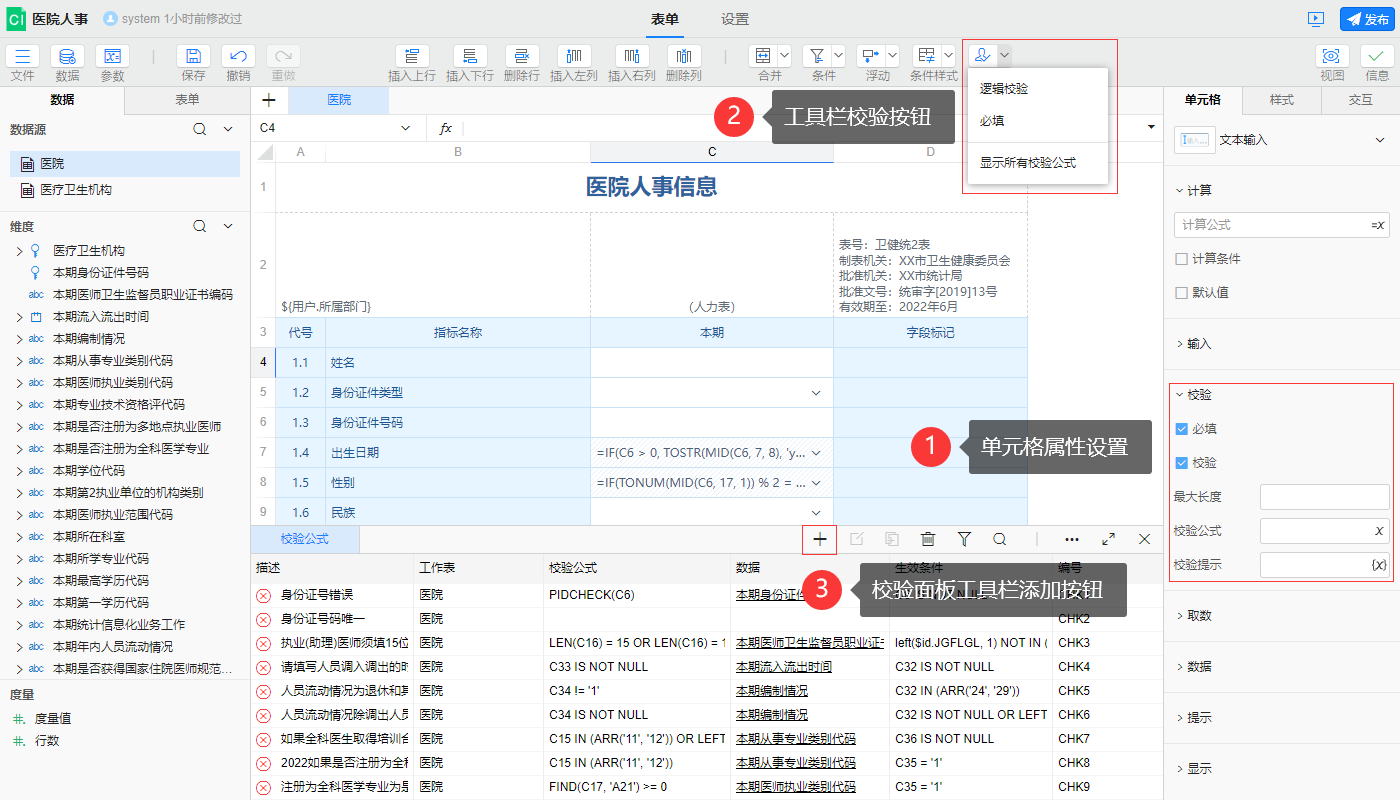Expand the 医疗卫生机构 dimension tree node

pos(19,251)
